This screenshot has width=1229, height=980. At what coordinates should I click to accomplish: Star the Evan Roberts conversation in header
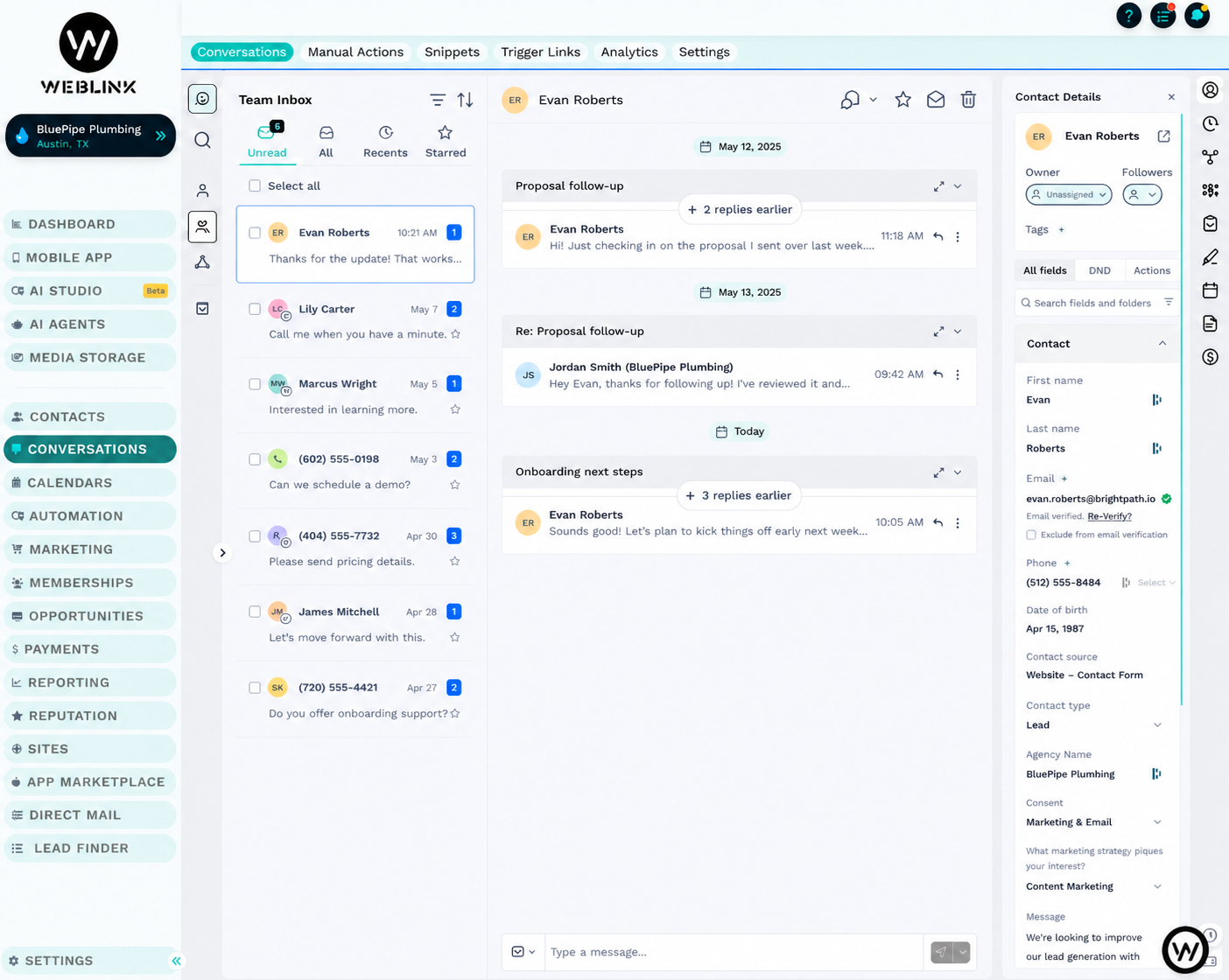(903, 100)
